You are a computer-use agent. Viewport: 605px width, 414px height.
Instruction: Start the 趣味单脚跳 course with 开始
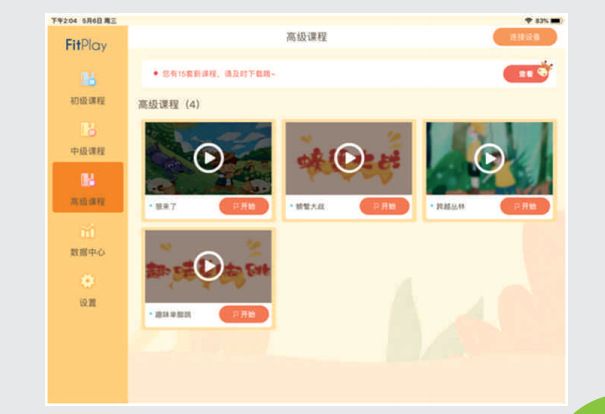point(244,314)
